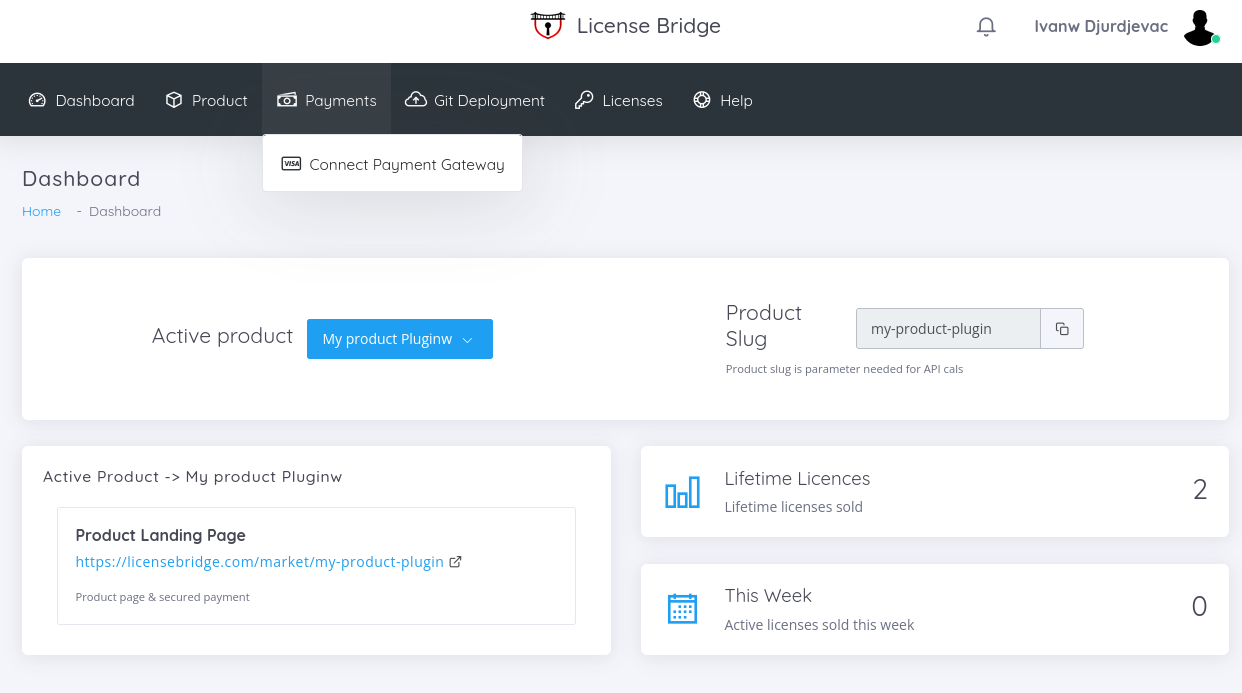
Task: Click the Product cube icon
Action: click(x=174, y=100)
